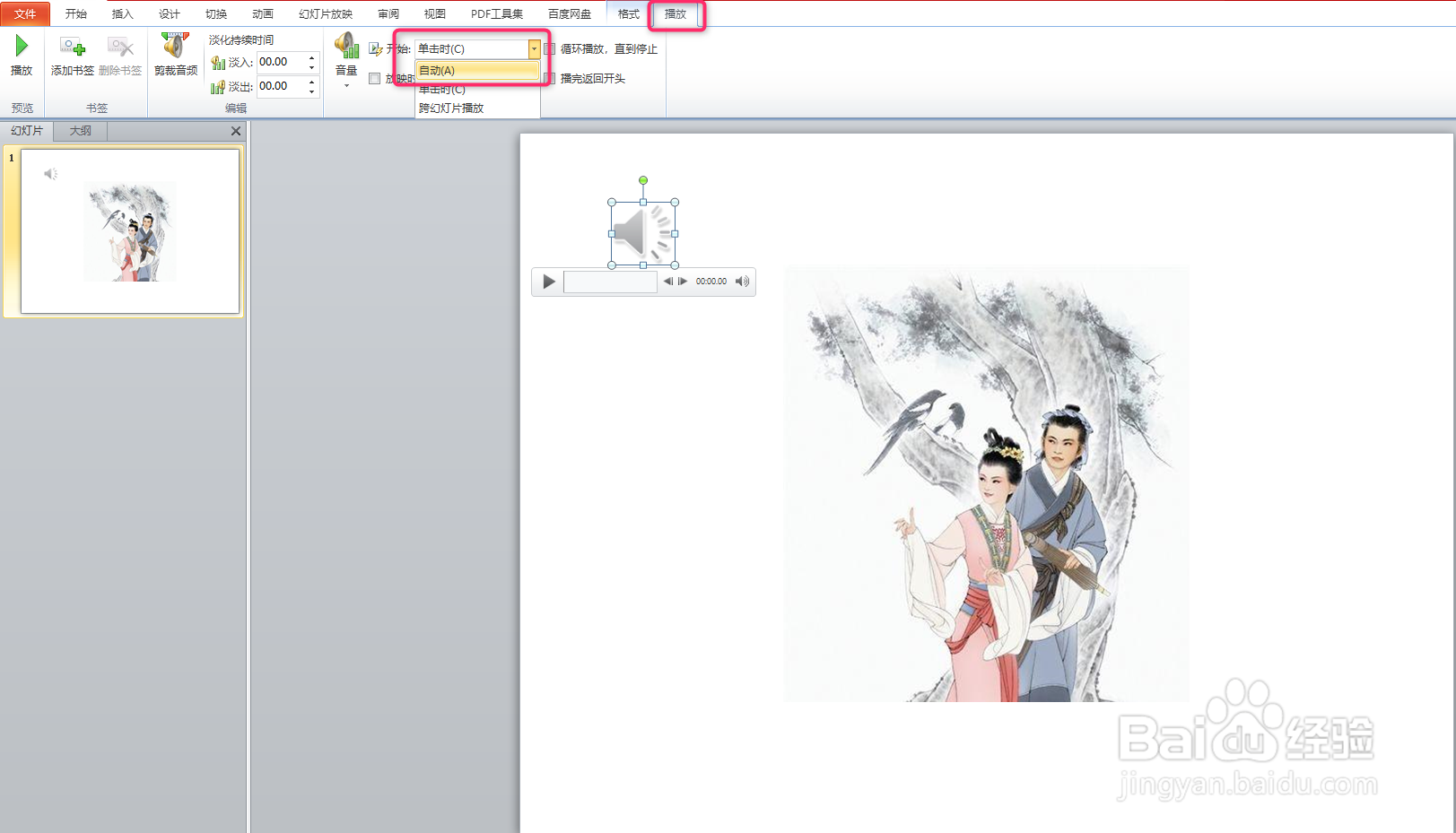Skip audio backward with step-back button

click(668, 282)
